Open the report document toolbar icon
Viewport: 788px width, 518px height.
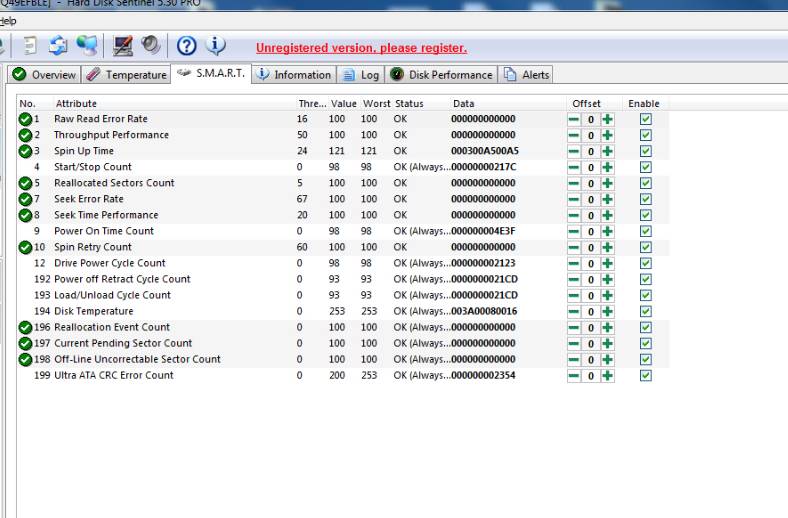(30, 46)
